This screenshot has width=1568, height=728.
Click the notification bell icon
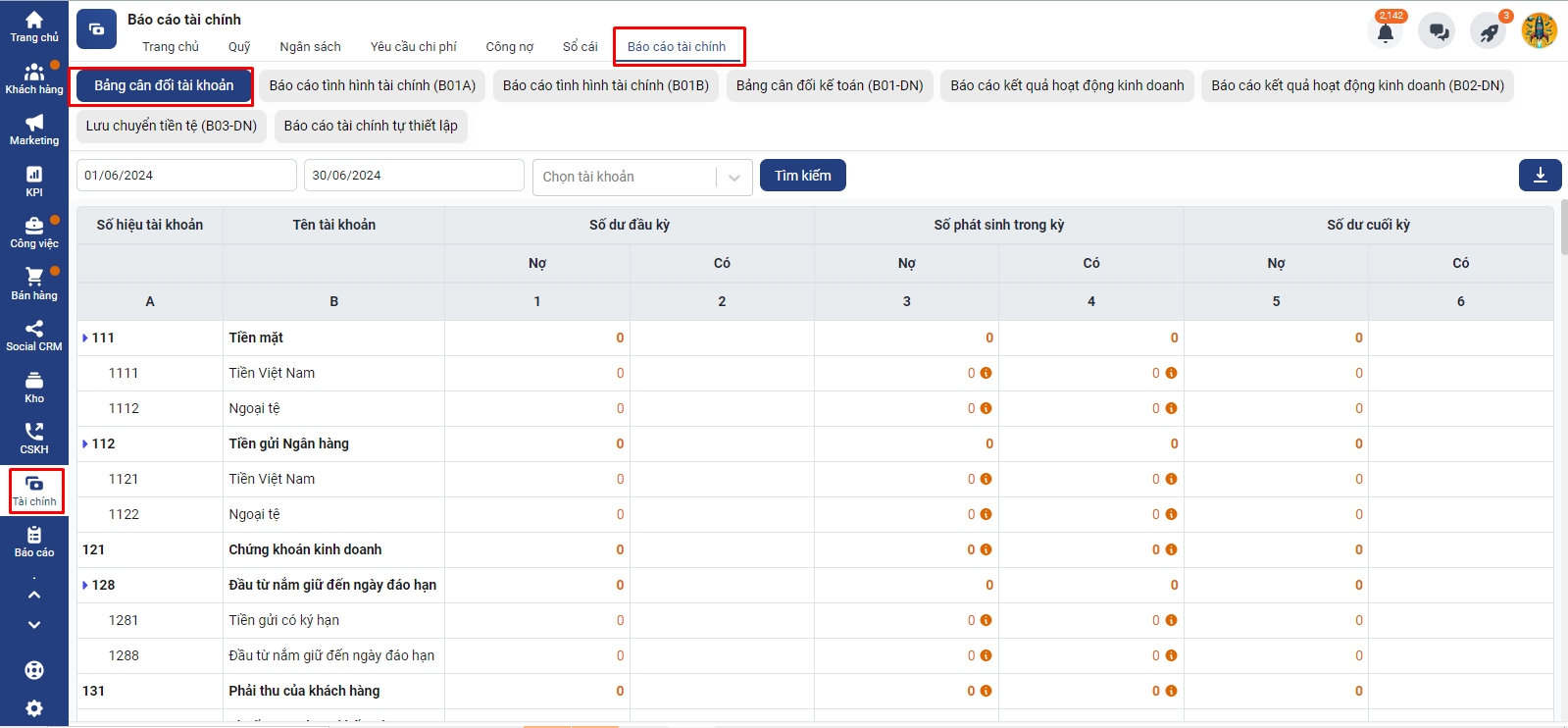pyautogui.click(x=1385, y=32)
